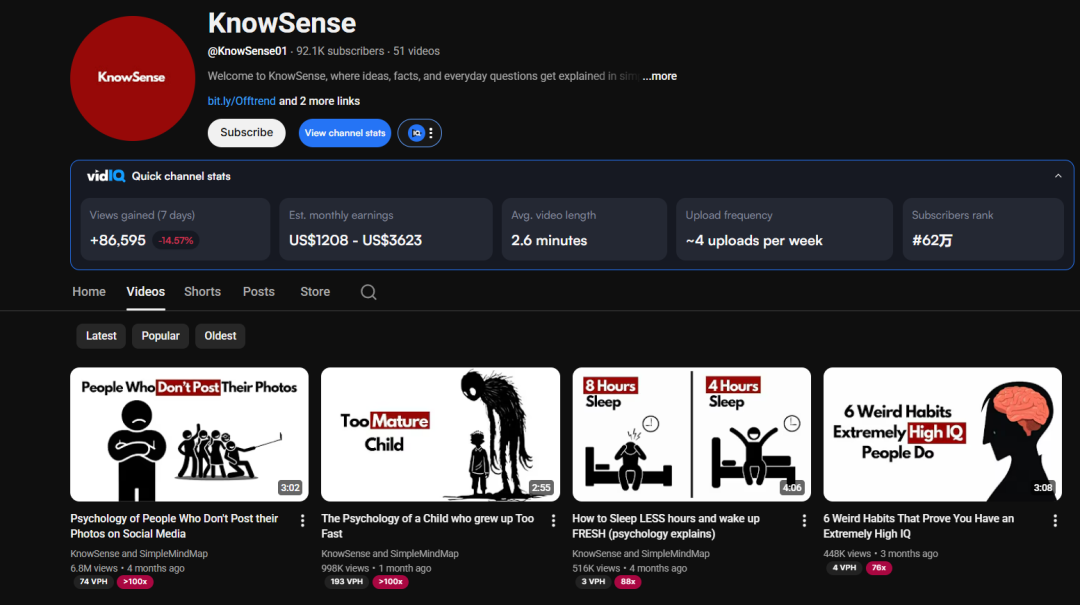Open options for the Don't Post Photos video
This screenshot has width=1080, height=605.
pyautogui.click(x=302, y=521)
